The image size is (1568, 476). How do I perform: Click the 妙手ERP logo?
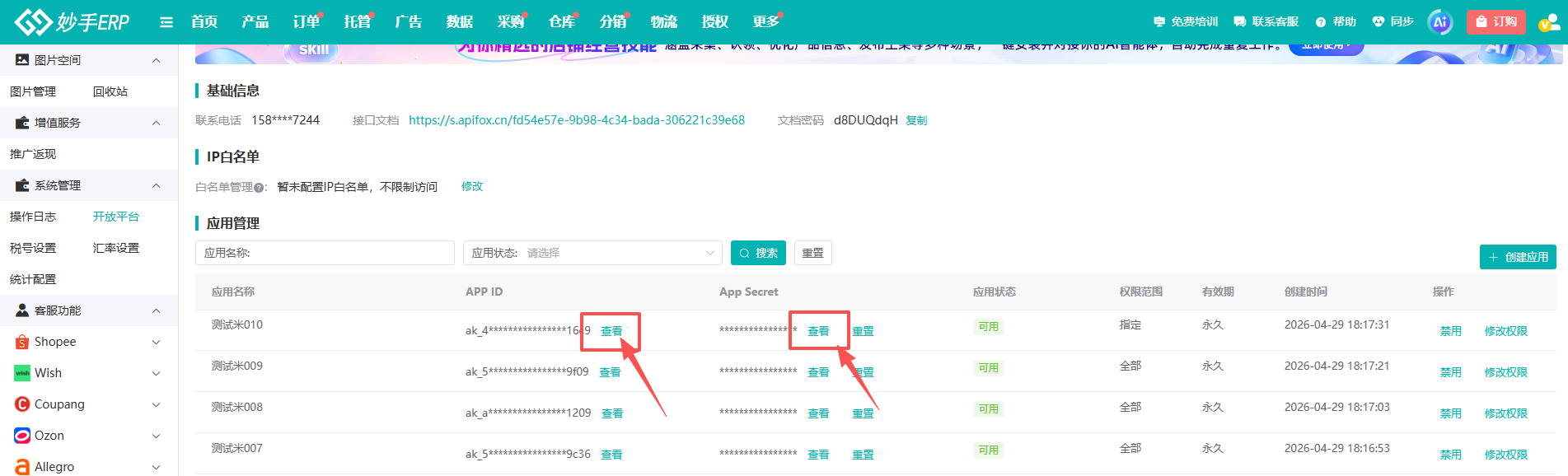coord(73,22)
